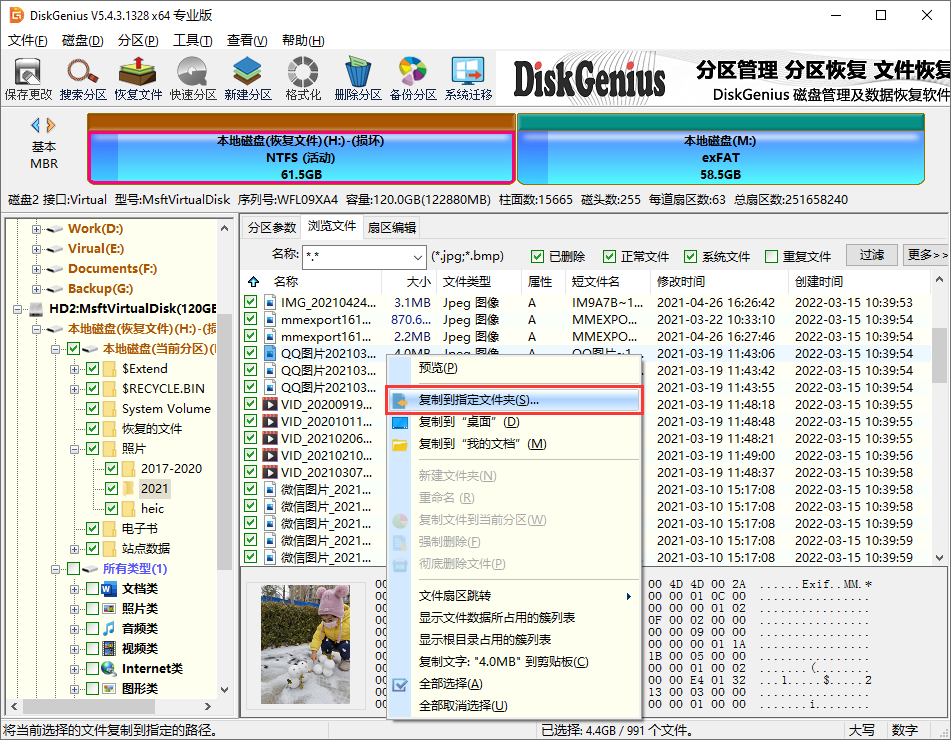Click the Internet类 globe icon
Screen dimensions: 951x740
(109, 668)
